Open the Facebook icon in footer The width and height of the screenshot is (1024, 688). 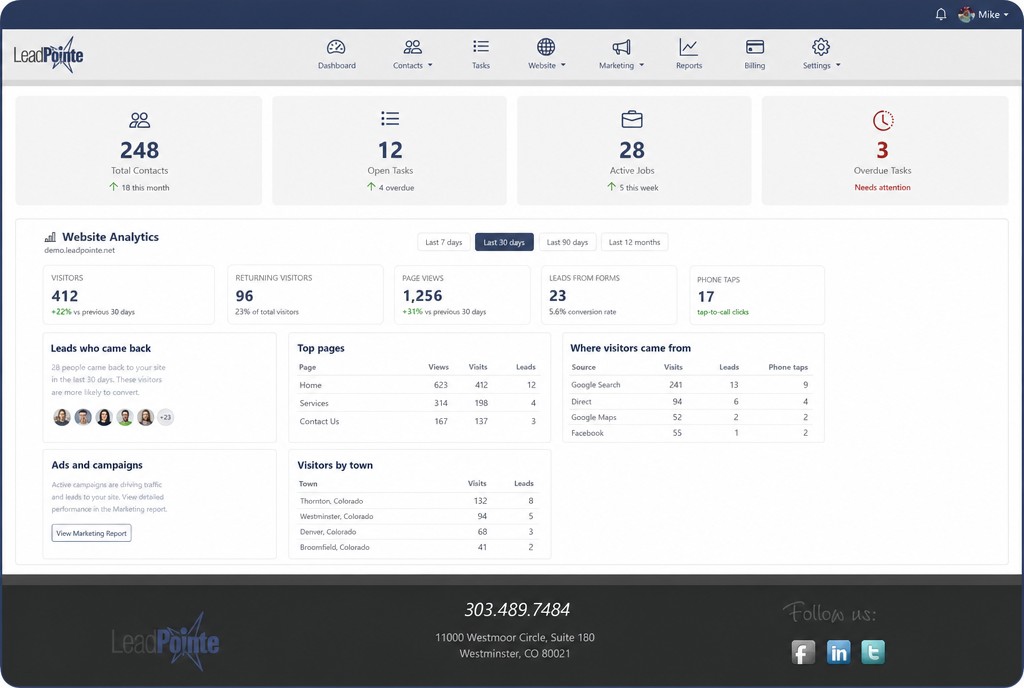[803, 652]
